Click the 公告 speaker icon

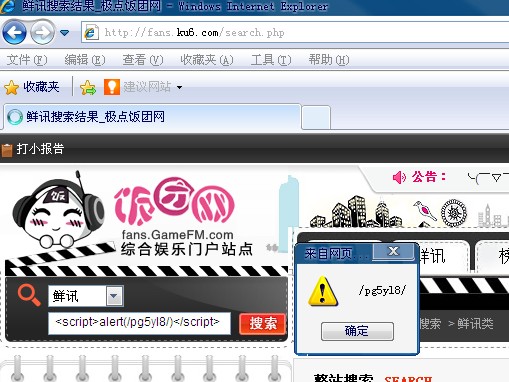[399, 177]
